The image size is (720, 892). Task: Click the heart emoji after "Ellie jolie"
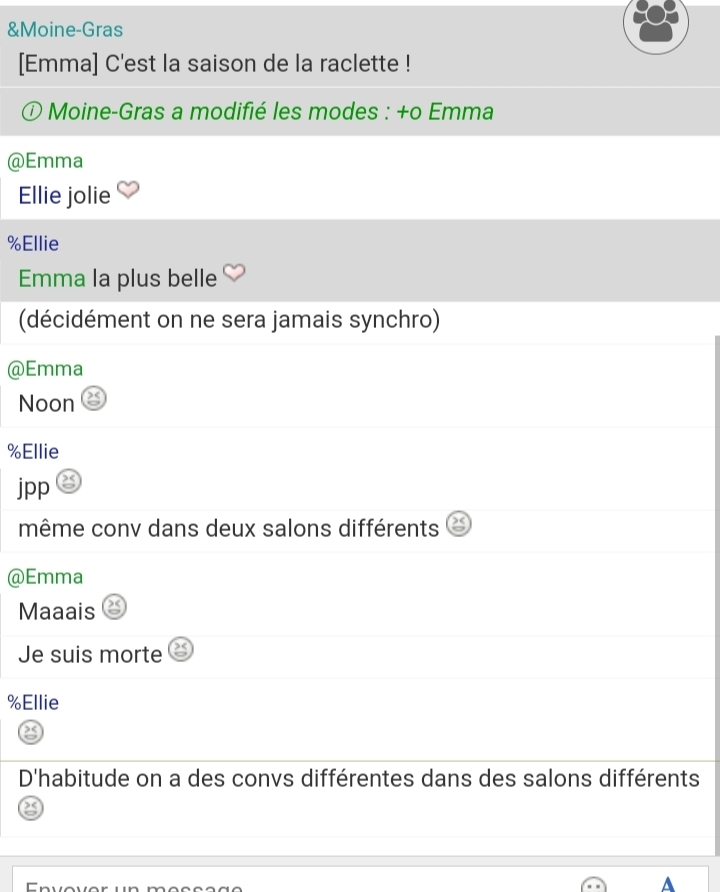128,190
